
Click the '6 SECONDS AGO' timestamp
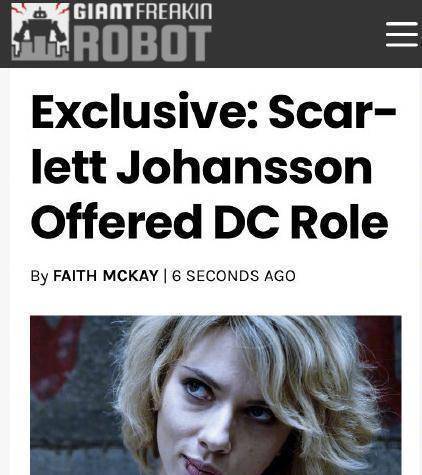pyautogui.click(x=234, y=276)
